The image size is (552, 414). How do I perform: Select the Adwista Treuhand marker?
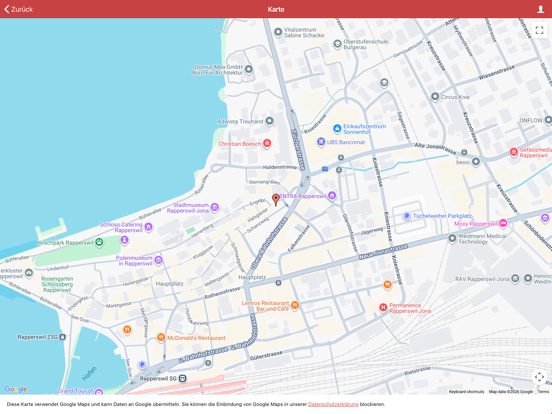269,121
